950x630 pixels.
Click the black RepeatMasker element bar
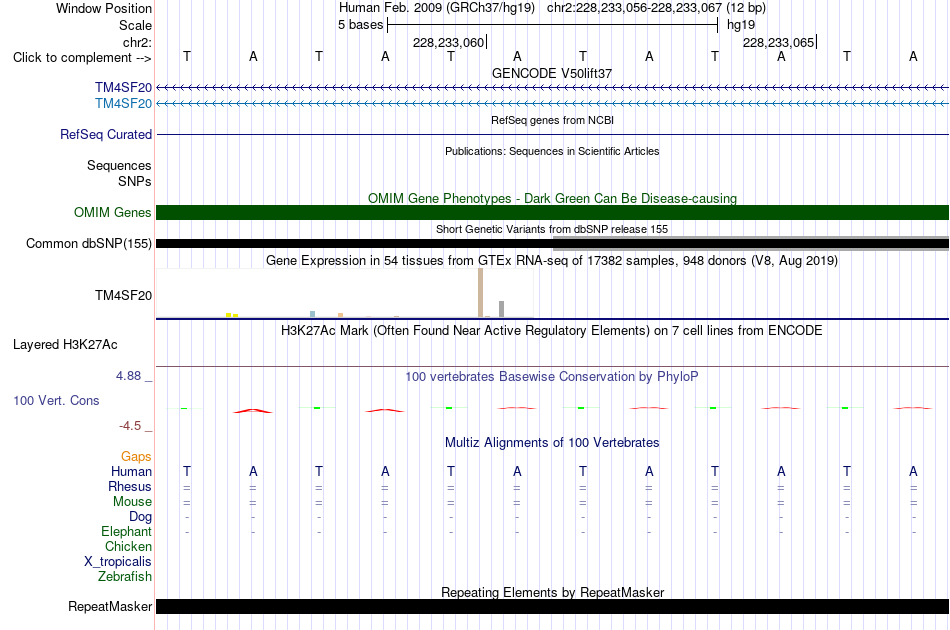pos(552,606)
